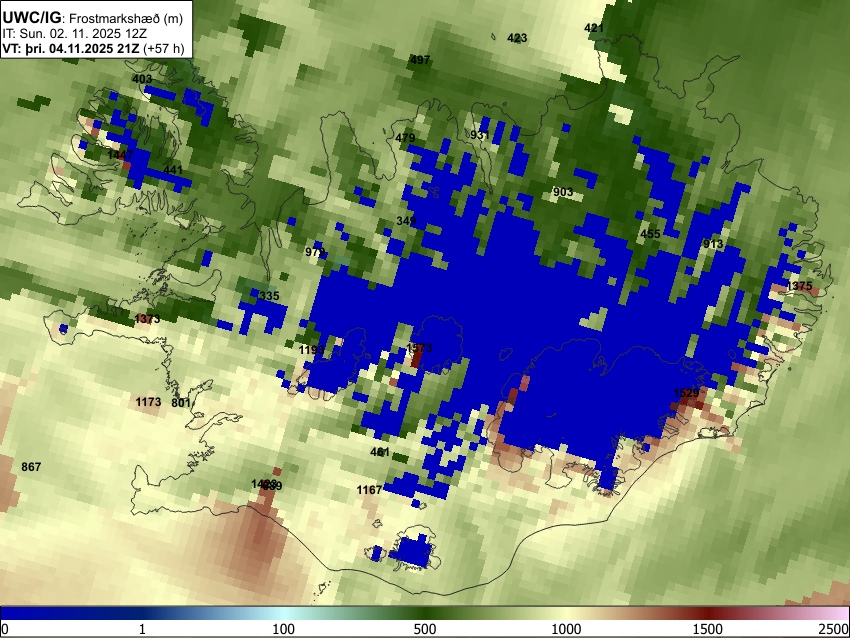Click the dark green scale segment above 500

tap(424, 613)
